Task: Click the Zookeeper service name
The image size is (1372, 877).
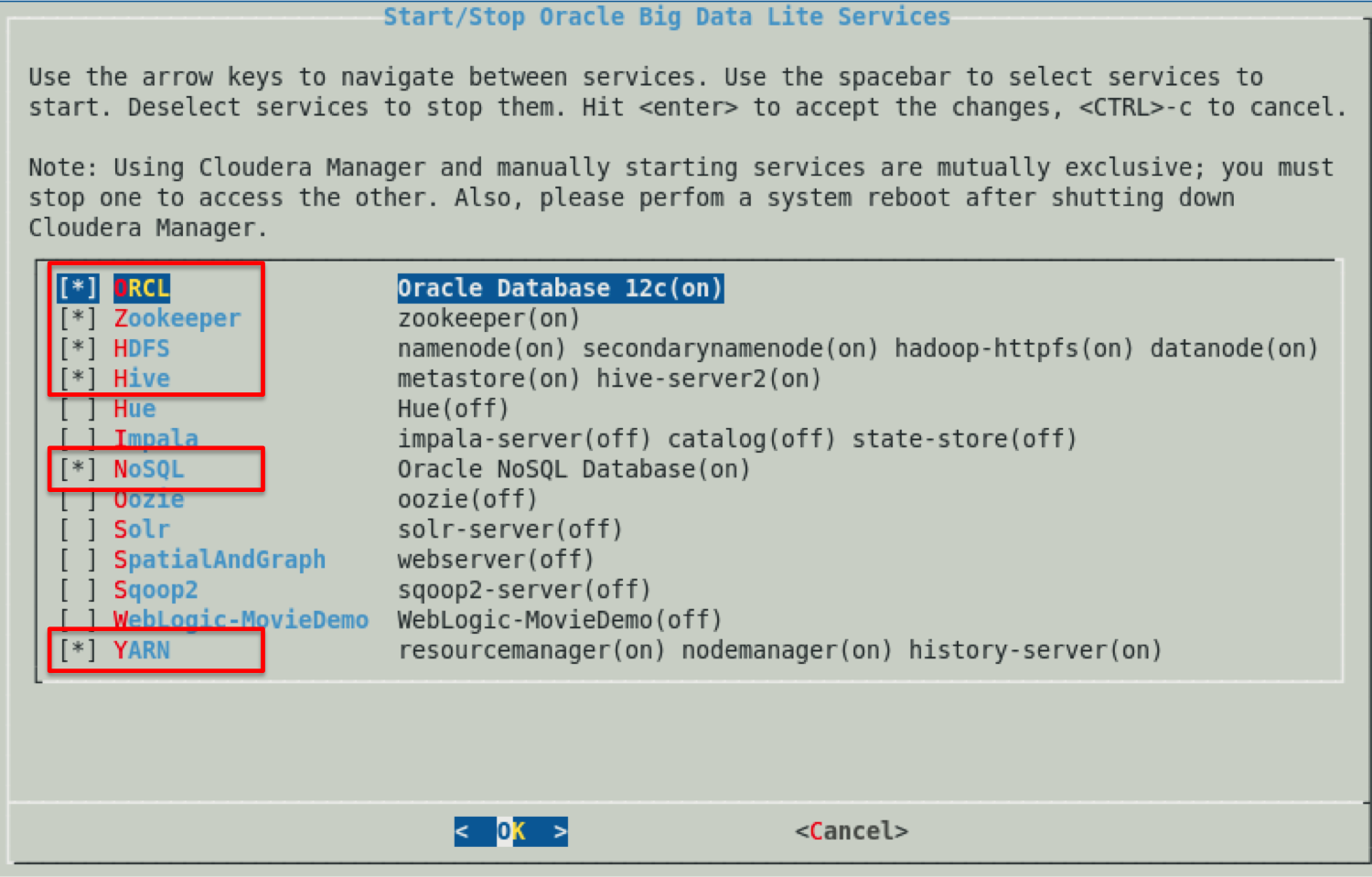Action: click(177, 317)
